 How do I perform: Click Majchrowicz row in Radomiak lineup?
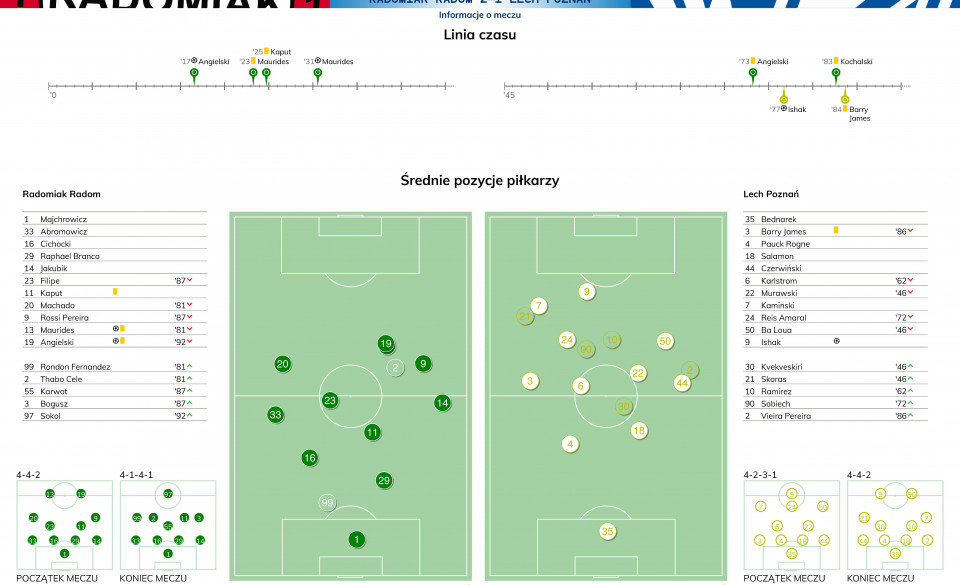114,218
